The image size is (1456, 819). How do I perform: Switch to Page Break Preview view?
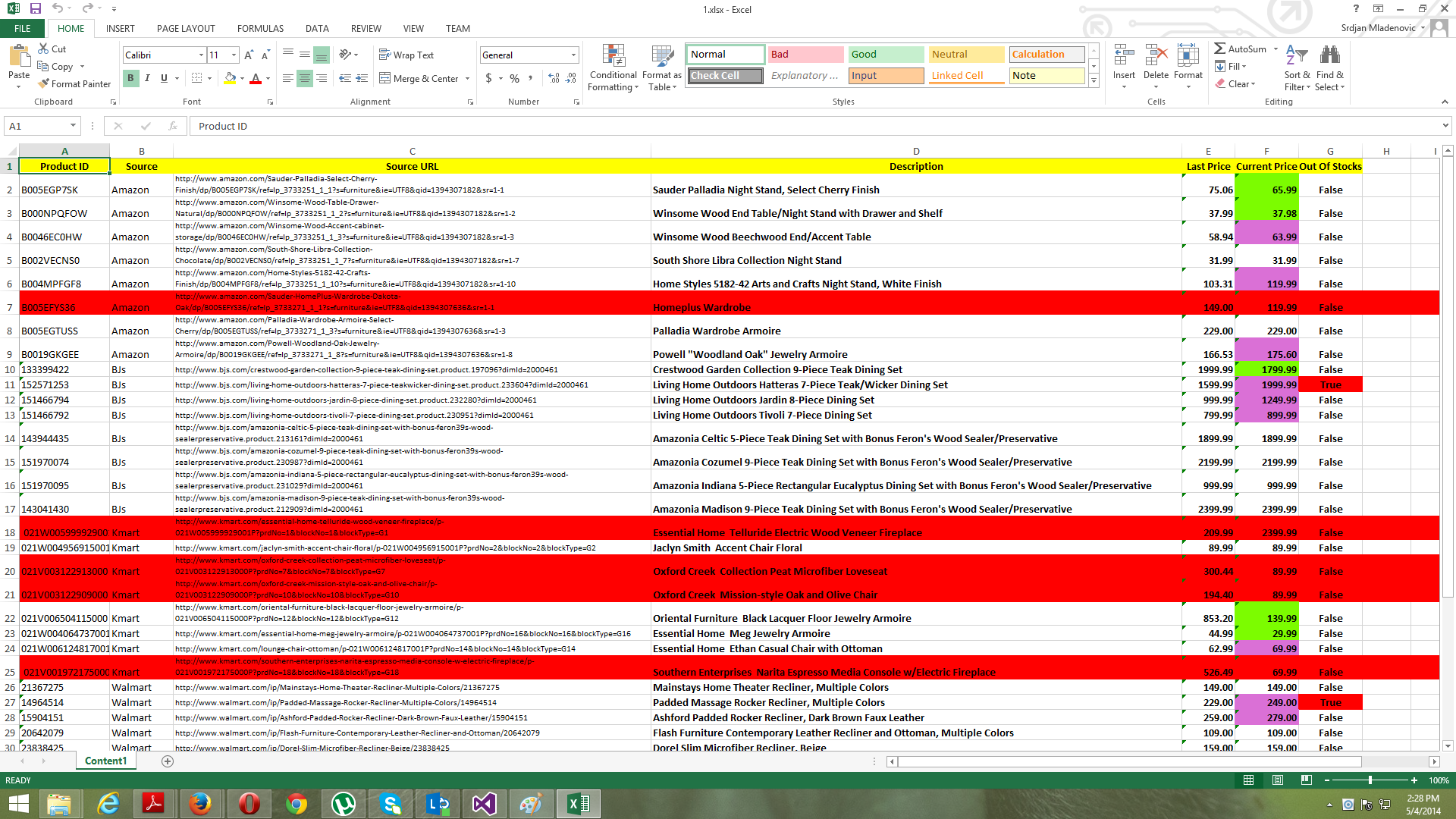click(1306, 780)
